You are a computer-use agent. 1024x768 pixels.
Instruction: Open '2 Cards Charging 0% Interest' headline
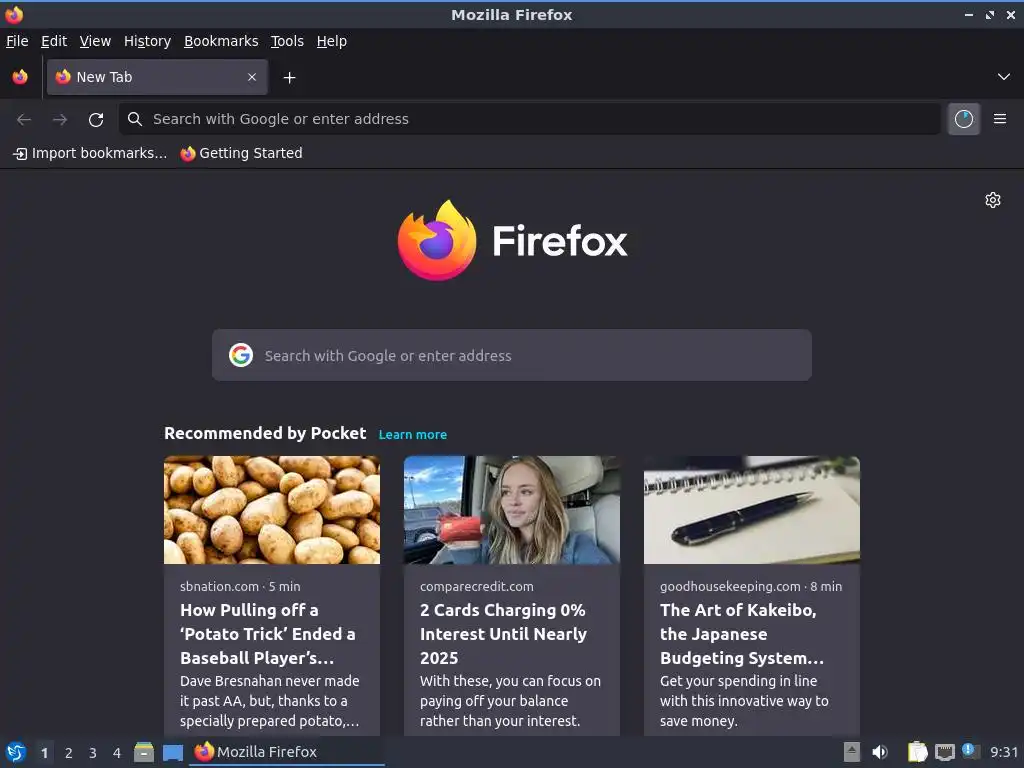point(504,634)
